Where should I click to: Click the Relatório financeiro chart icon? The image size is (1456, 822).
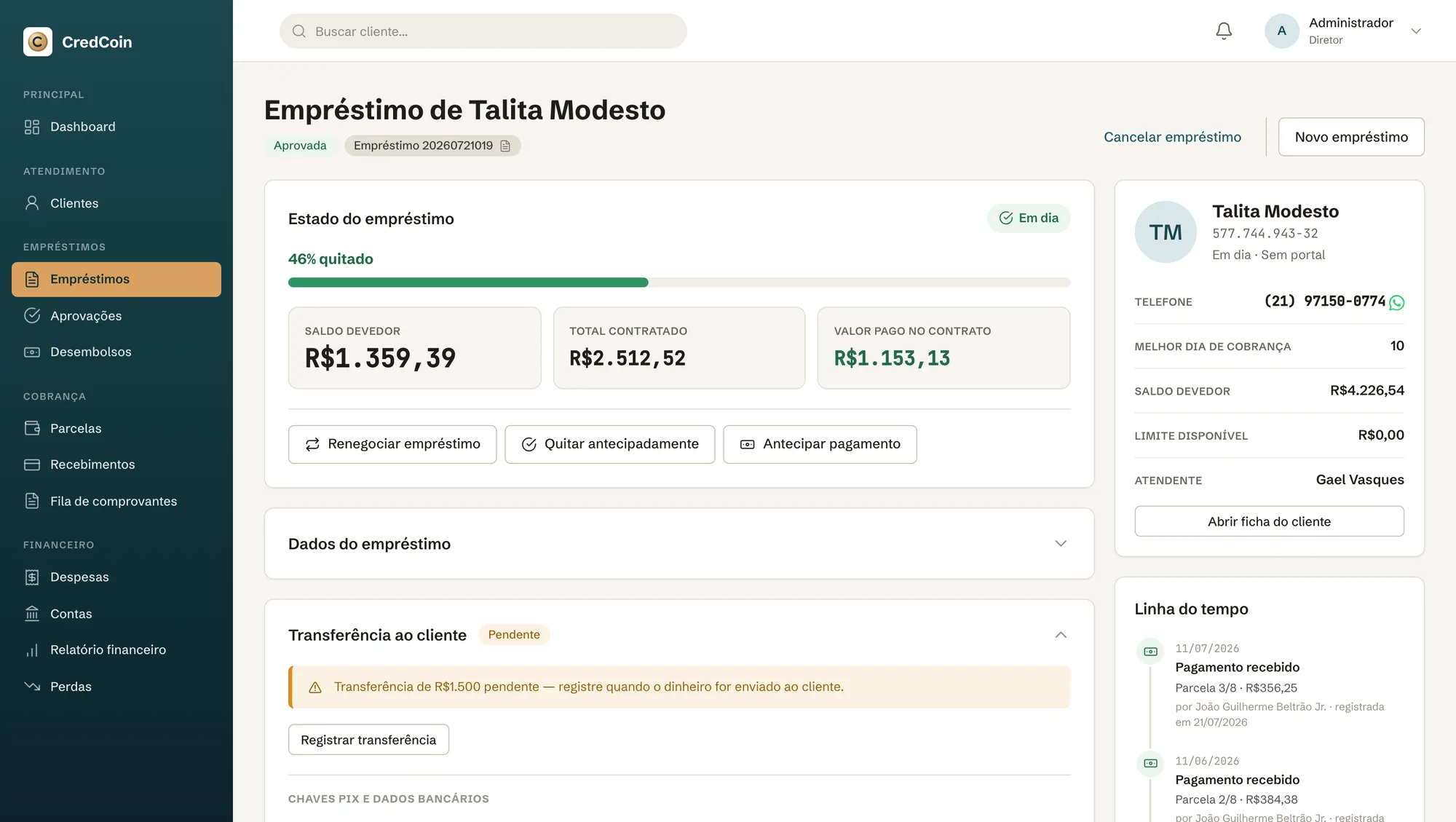(x=32, y=650)
